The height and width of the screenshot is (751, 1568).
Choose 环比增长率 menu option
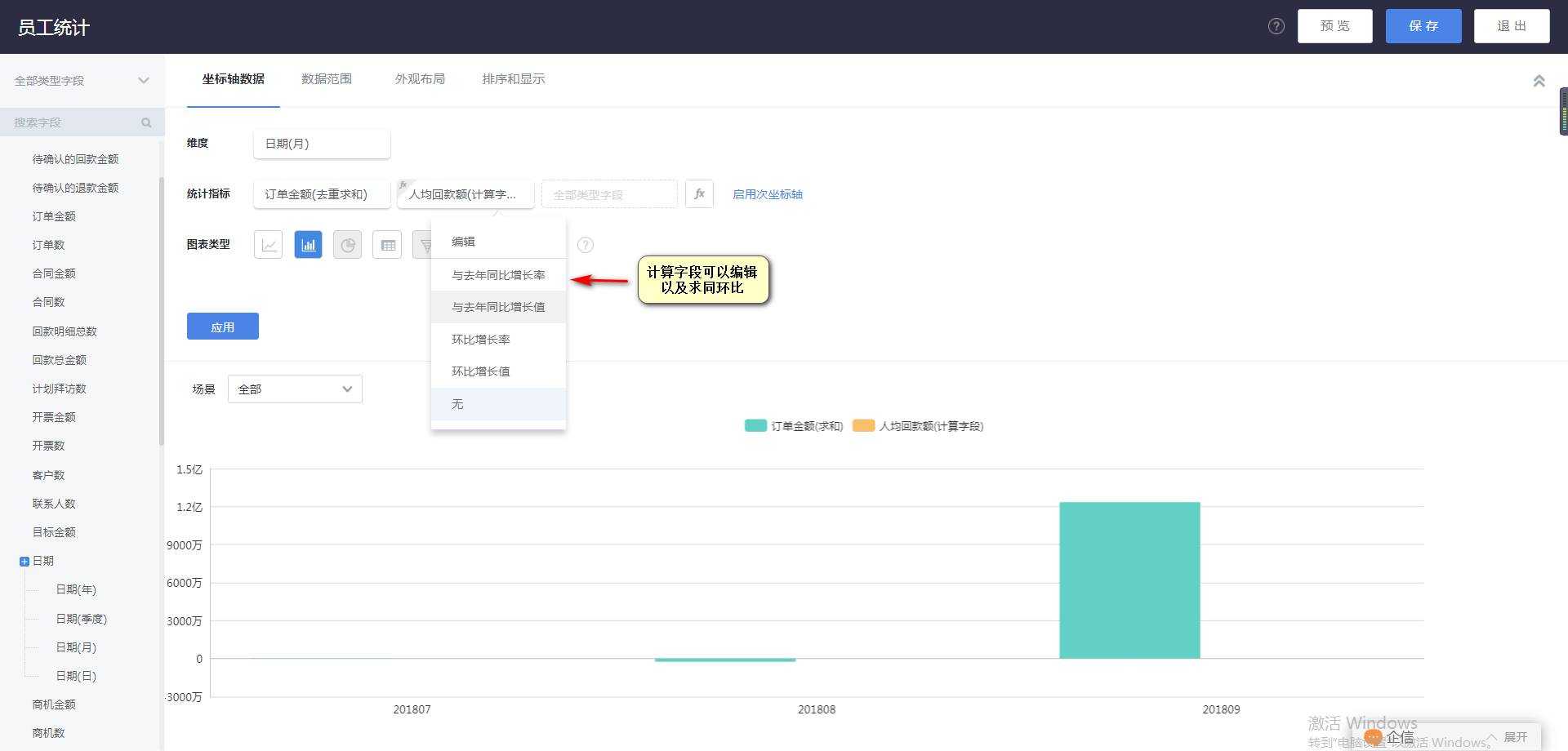tap(498, 340)
